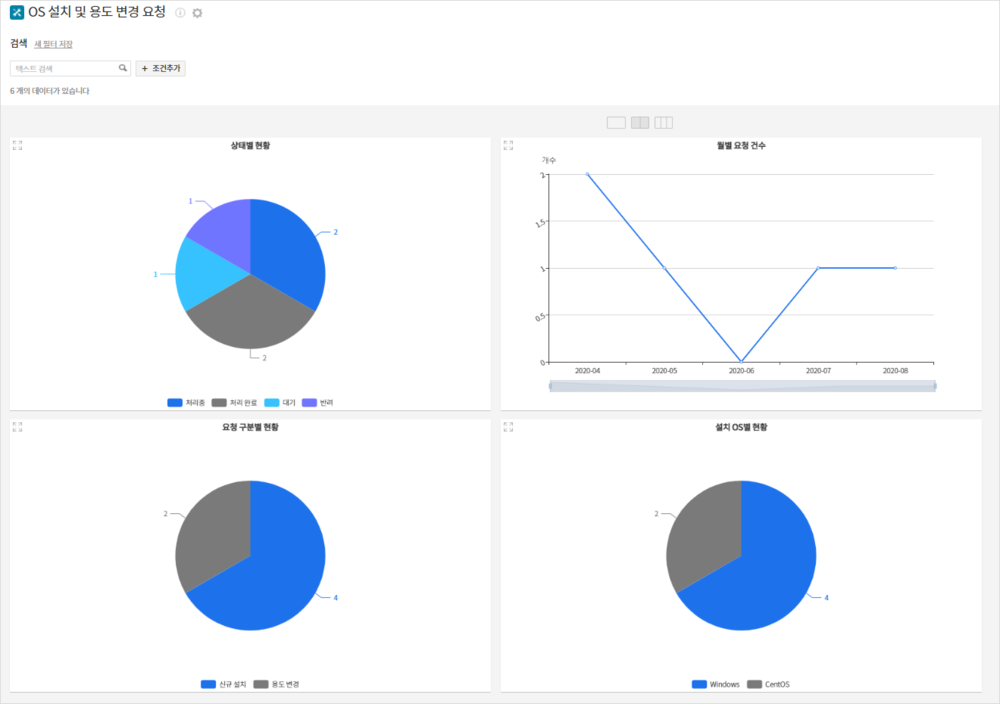Click the 2020-06 axis label
The width and height of the screenshot is (1000, 704).
(741, 370)
